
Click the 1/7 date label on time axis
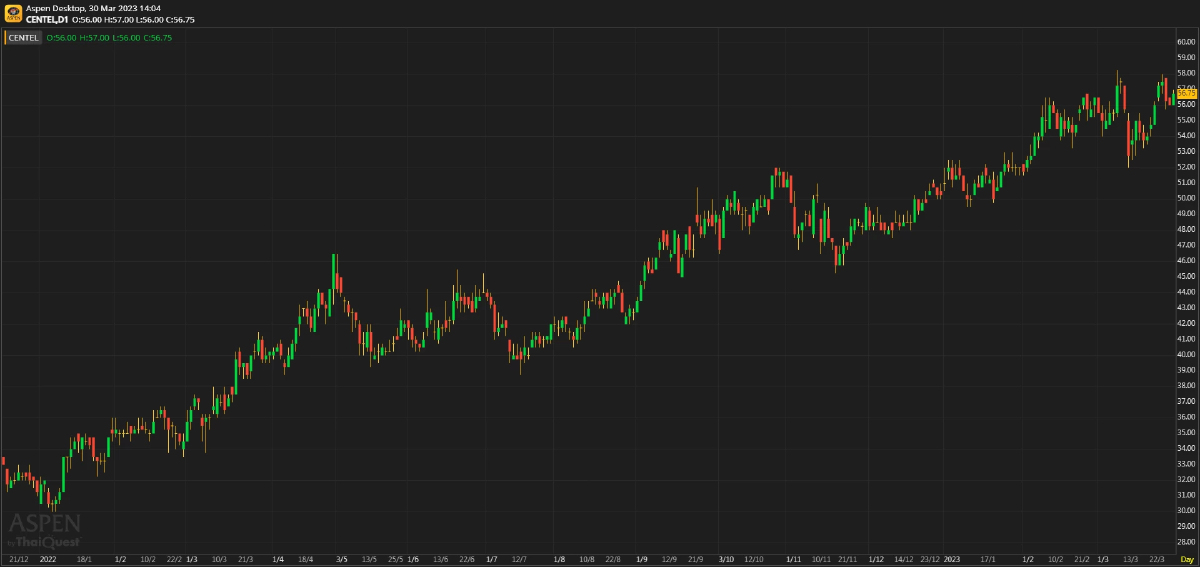(x=491, y=559)
